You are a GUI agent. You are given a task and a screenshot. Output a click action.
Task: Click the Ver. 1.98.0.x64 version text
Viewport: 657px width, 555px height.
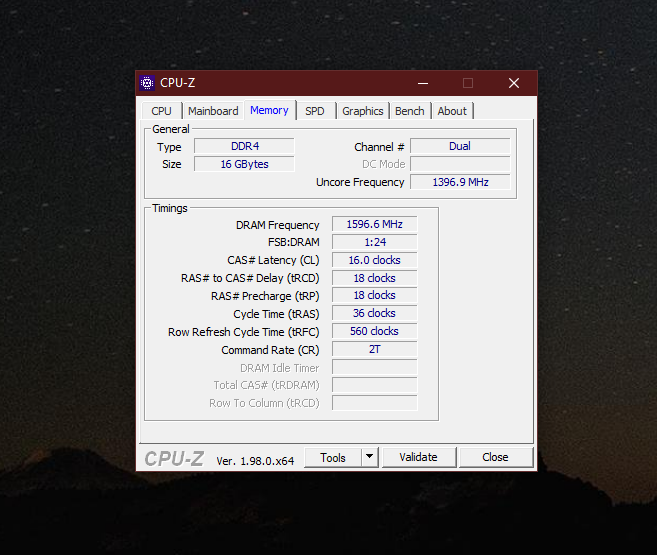[255, 461]
